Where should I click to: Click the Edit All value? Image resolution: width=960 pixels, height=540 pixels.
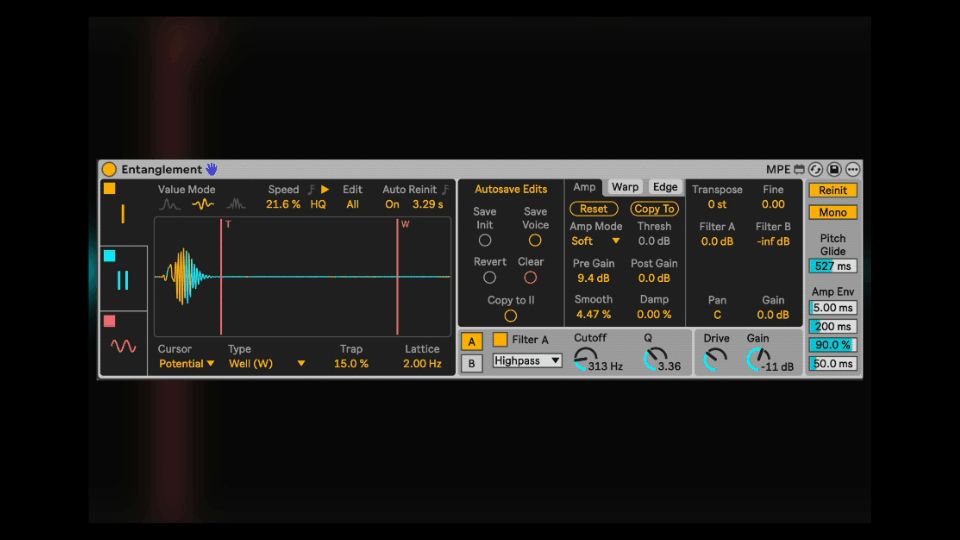tap(353, 204)
